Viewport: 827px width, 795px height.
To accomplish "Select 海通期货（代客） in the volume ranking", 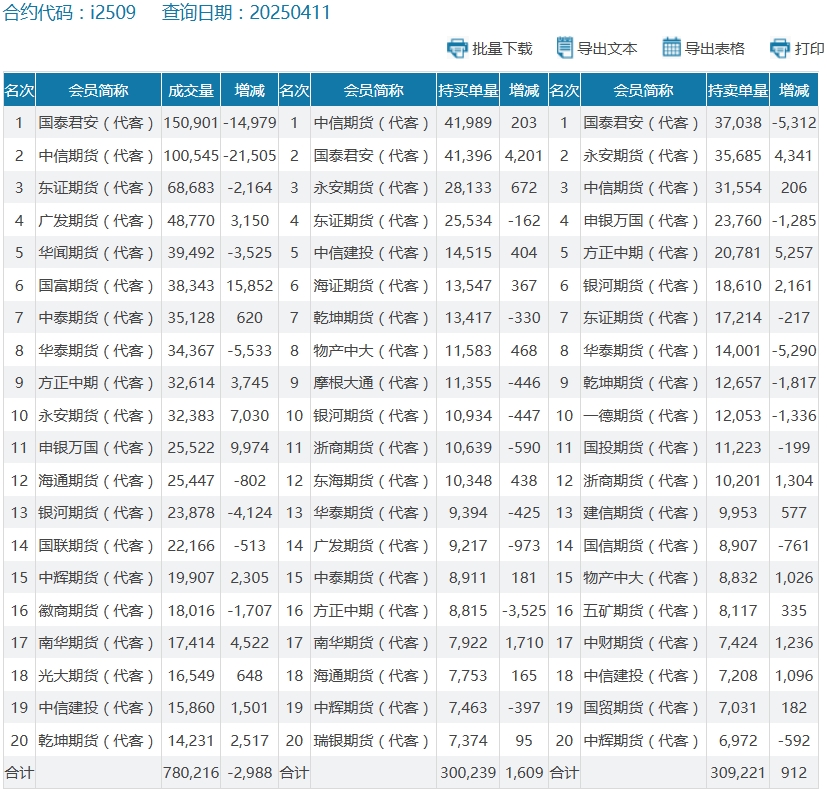I will click(x=96, y=481).
